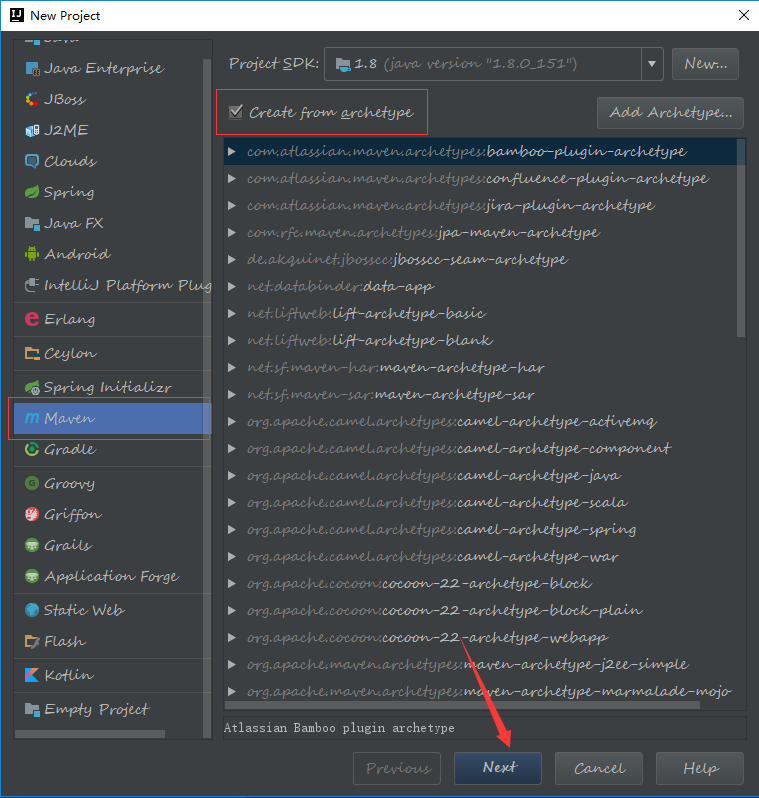Click the Java FX folder icon
Image resolution: width=759 pixels, height=798 pixels.
coord(32,223)
